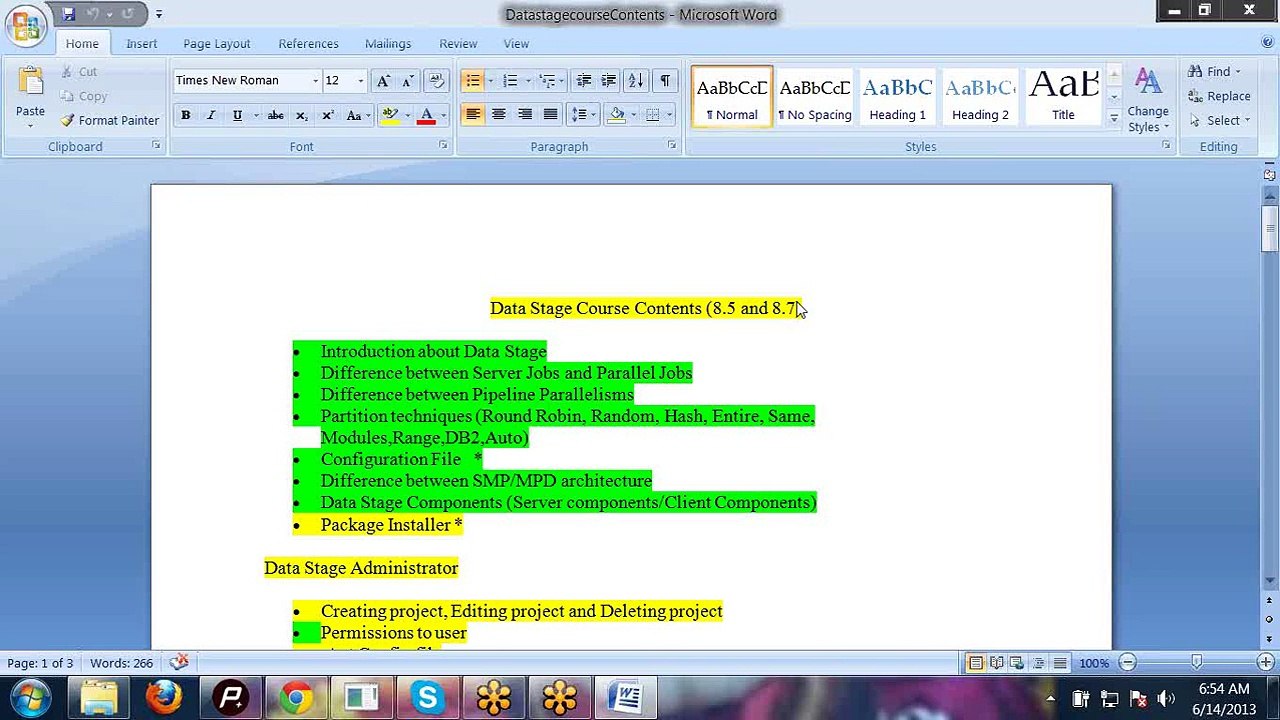
Task: Customize Quick Access Toolbar dropdown
Action: coord(158,14)
